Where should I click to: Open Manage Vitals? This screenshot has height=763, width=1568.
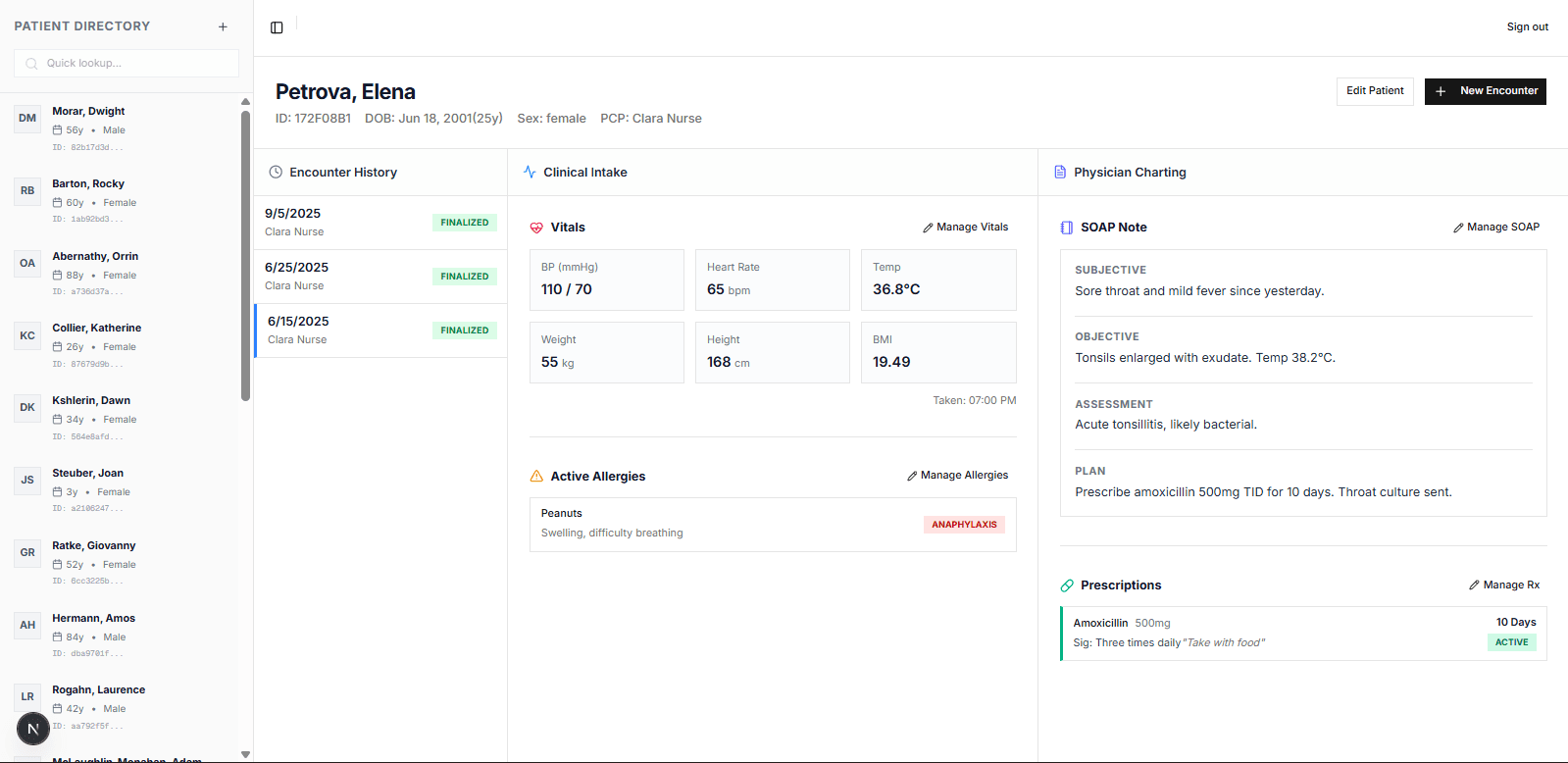[965, 227]
